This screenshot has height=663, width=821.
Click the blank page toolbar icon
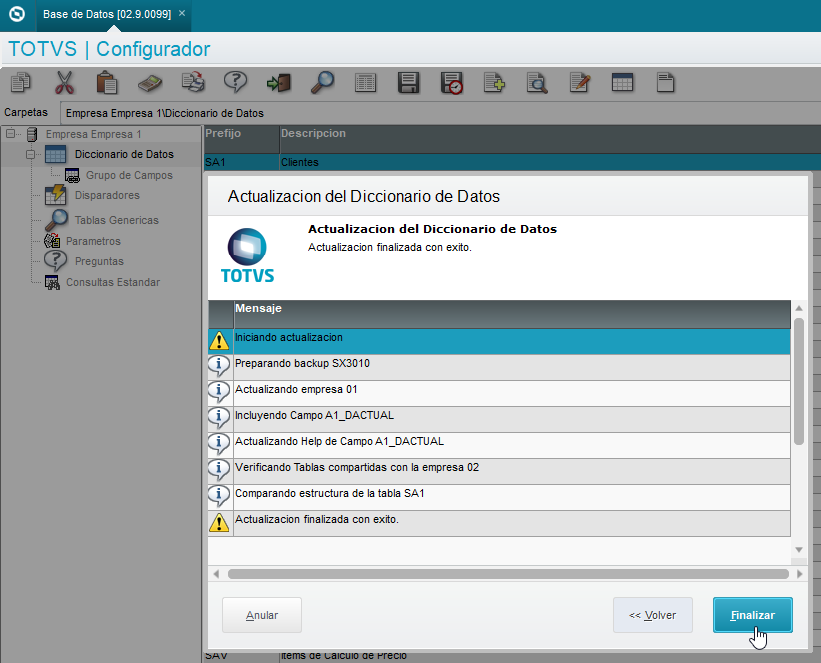click(665, 83)
